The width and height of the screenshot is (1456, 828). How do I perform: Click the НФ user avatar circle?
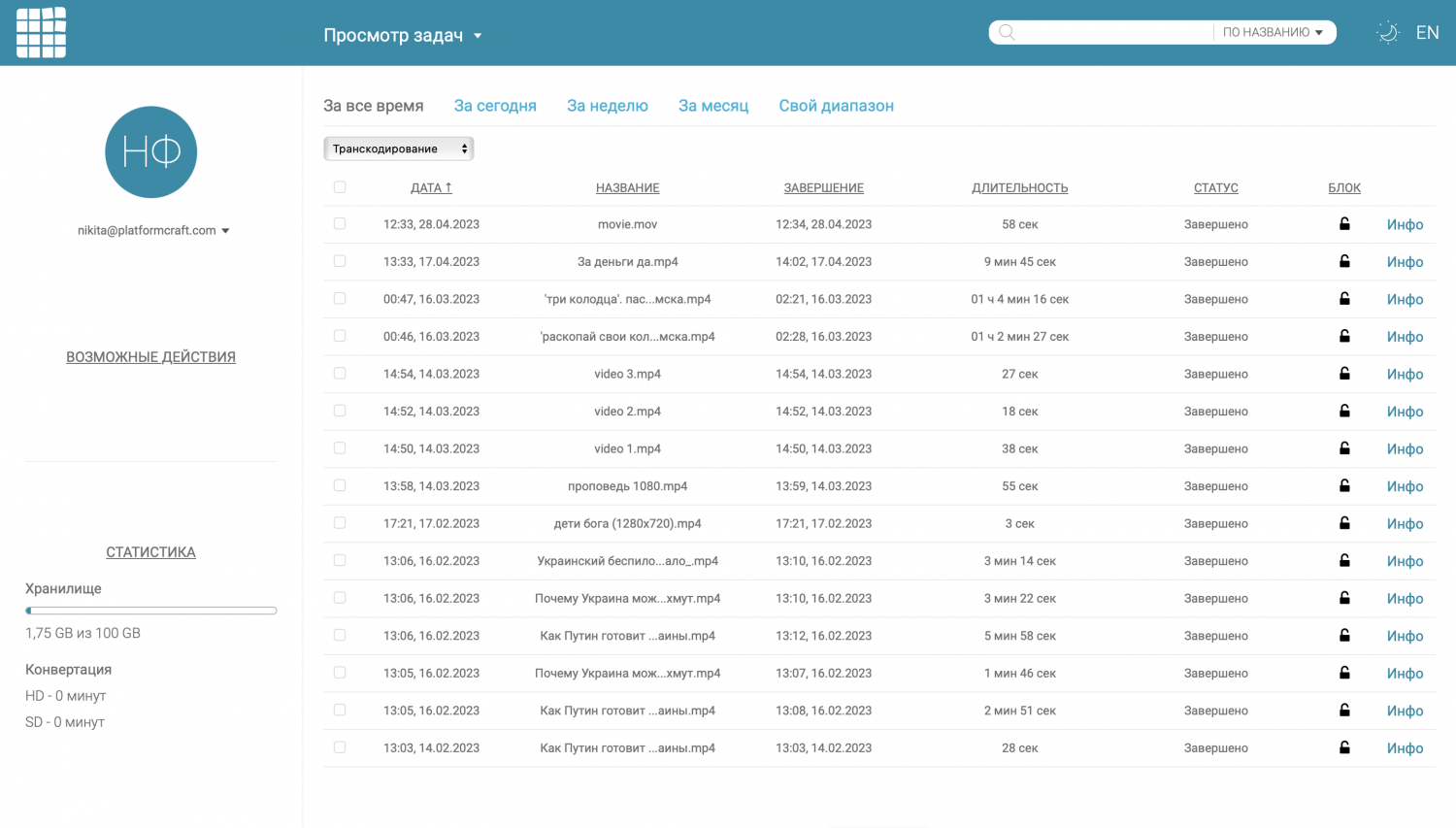click(150, 152)
